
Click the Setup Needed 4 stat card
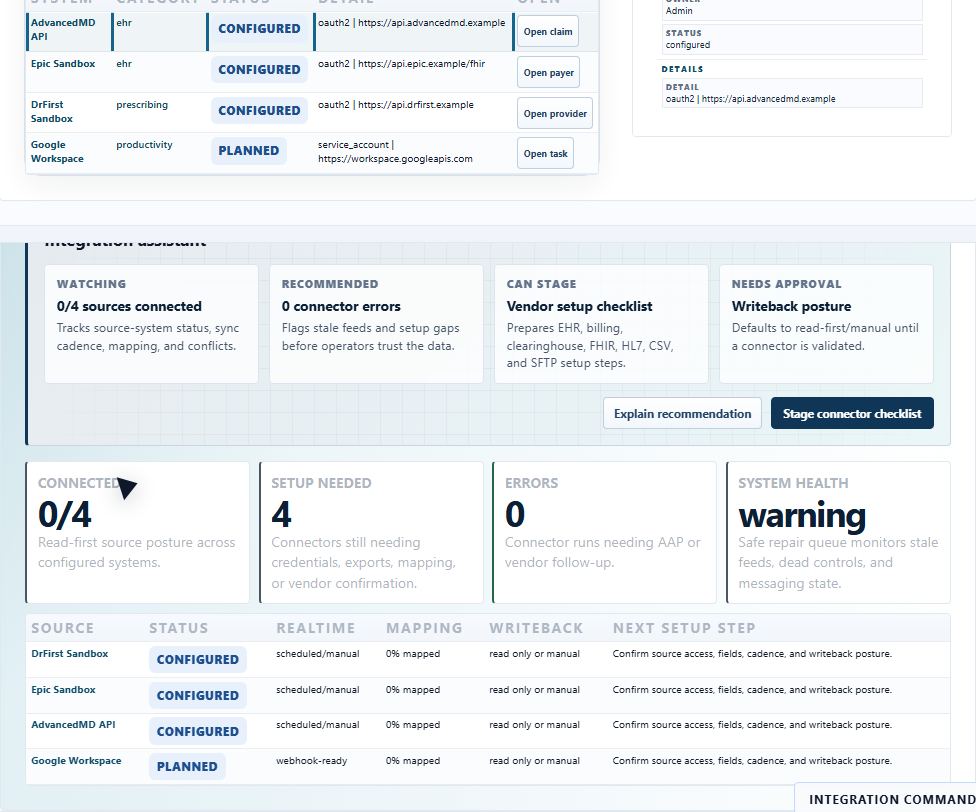371,533
